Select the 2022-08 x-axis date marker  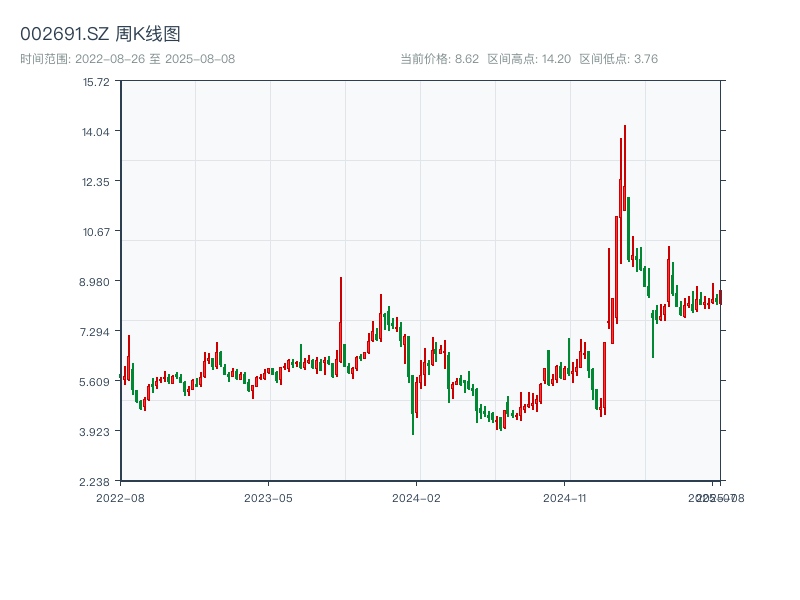[120, 497]
